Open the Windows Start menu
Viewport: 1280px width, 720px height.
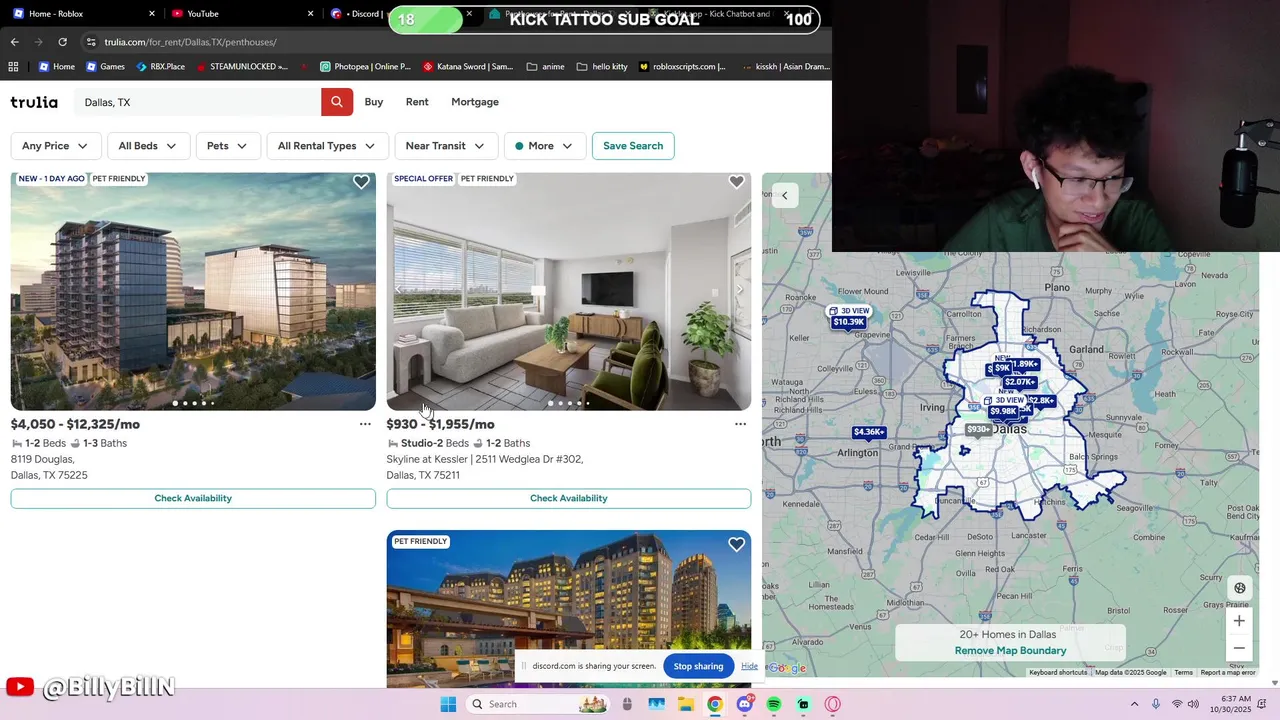[x=448, y=704]
